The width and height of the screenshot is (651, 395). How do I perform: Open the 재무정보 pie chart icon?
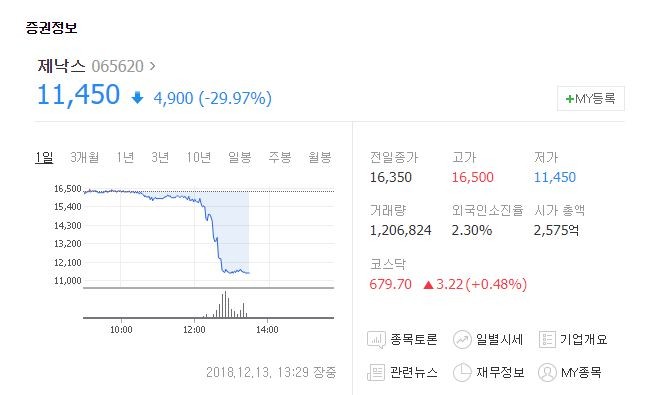tap(462, 372)
